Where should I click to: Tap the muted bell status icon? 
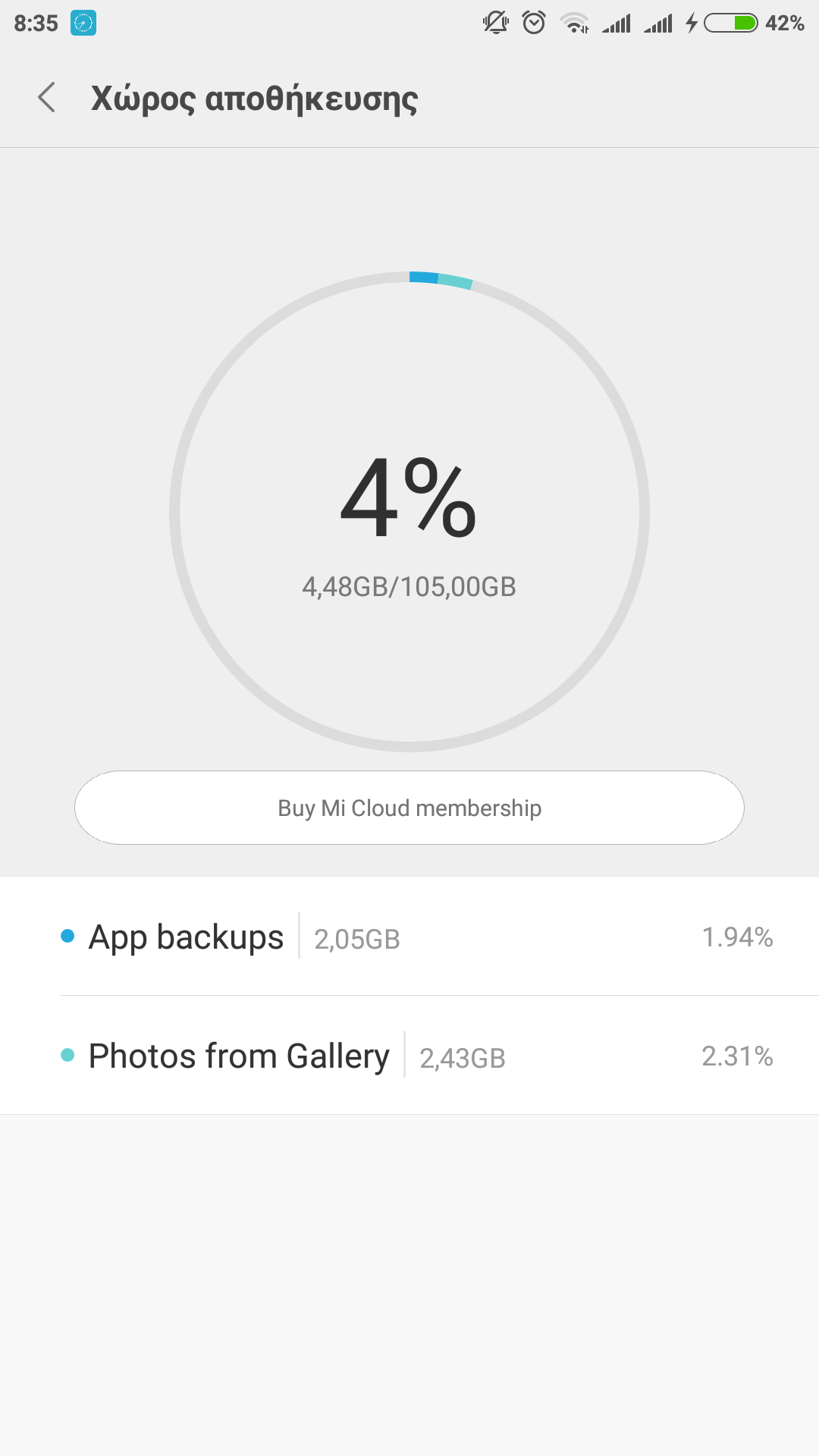point(496,23)
